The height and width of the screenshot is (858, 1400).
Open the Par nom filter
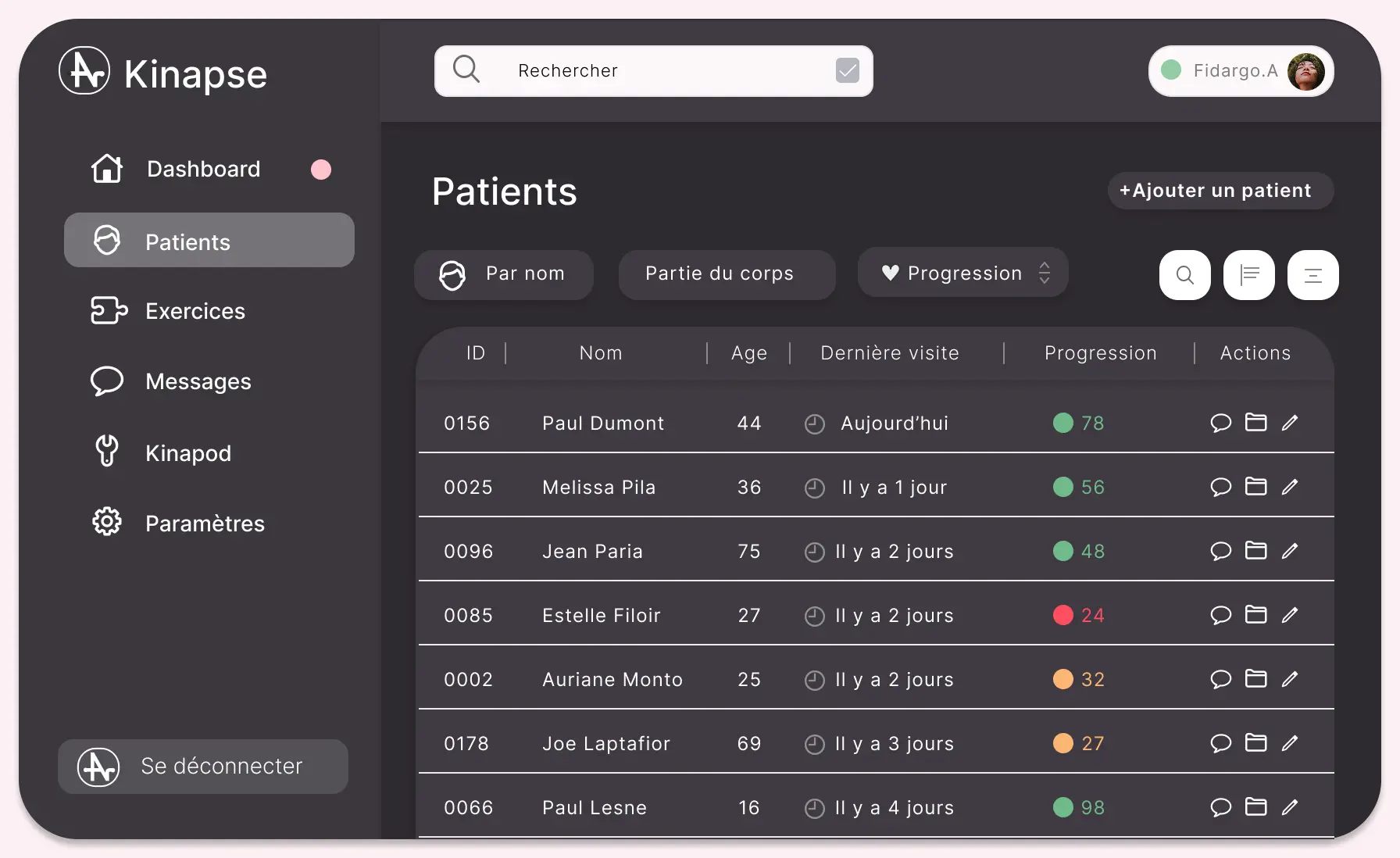pos(504,274)
